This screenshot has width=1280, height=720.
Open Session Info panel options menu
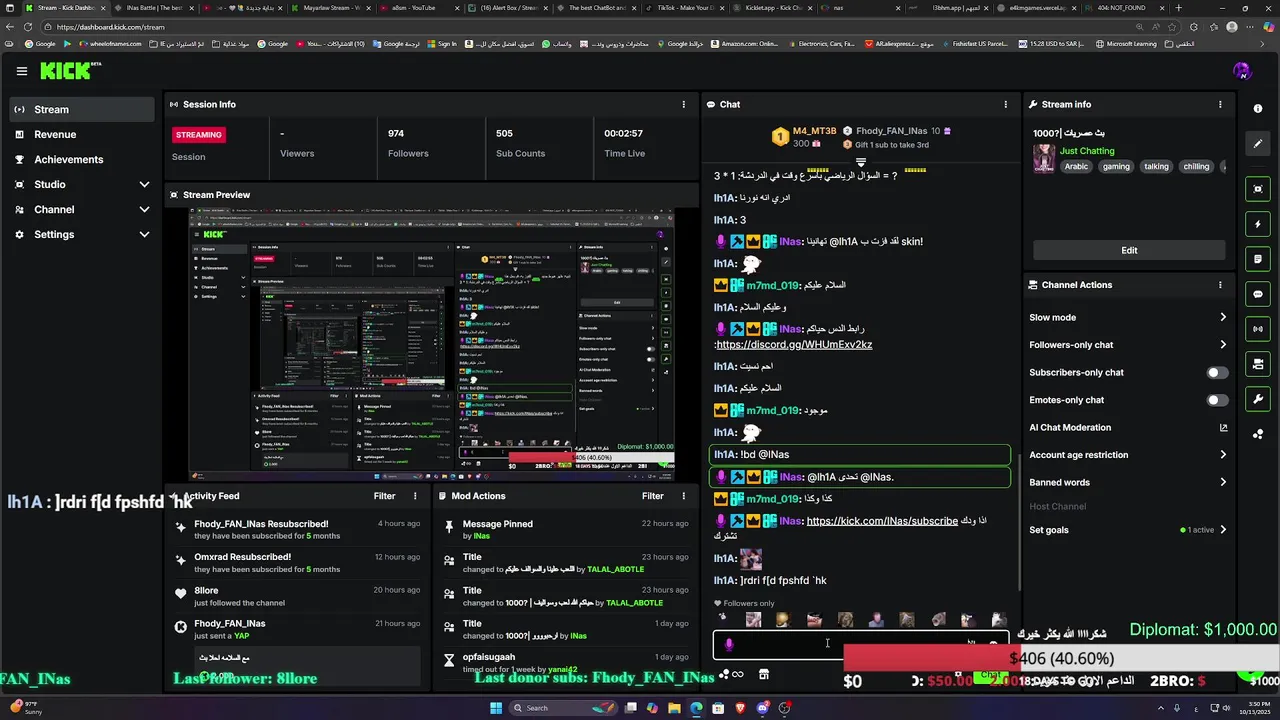tap(684, 104)
